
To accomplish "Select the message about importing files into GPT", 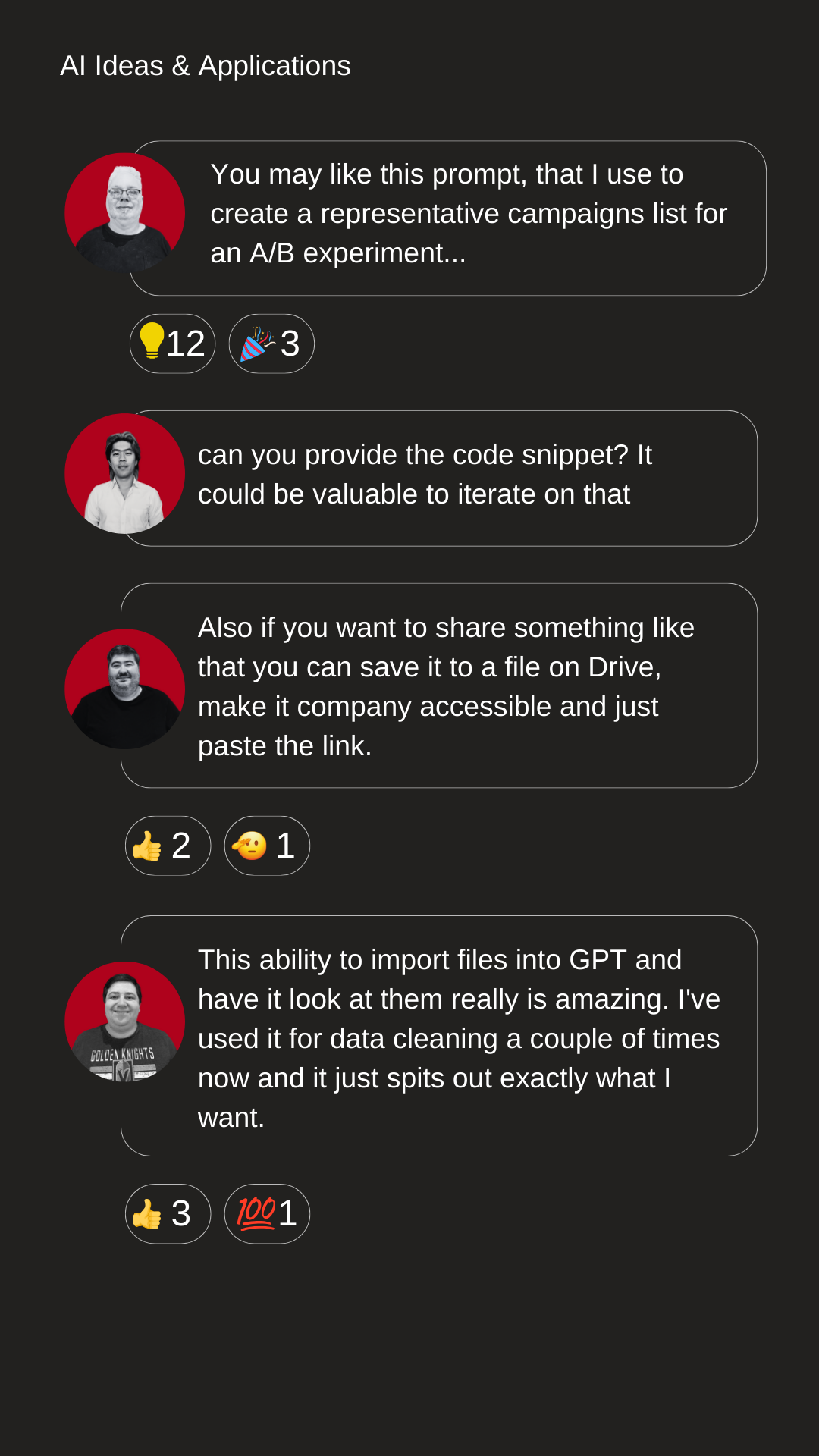I will (439, 1036).
